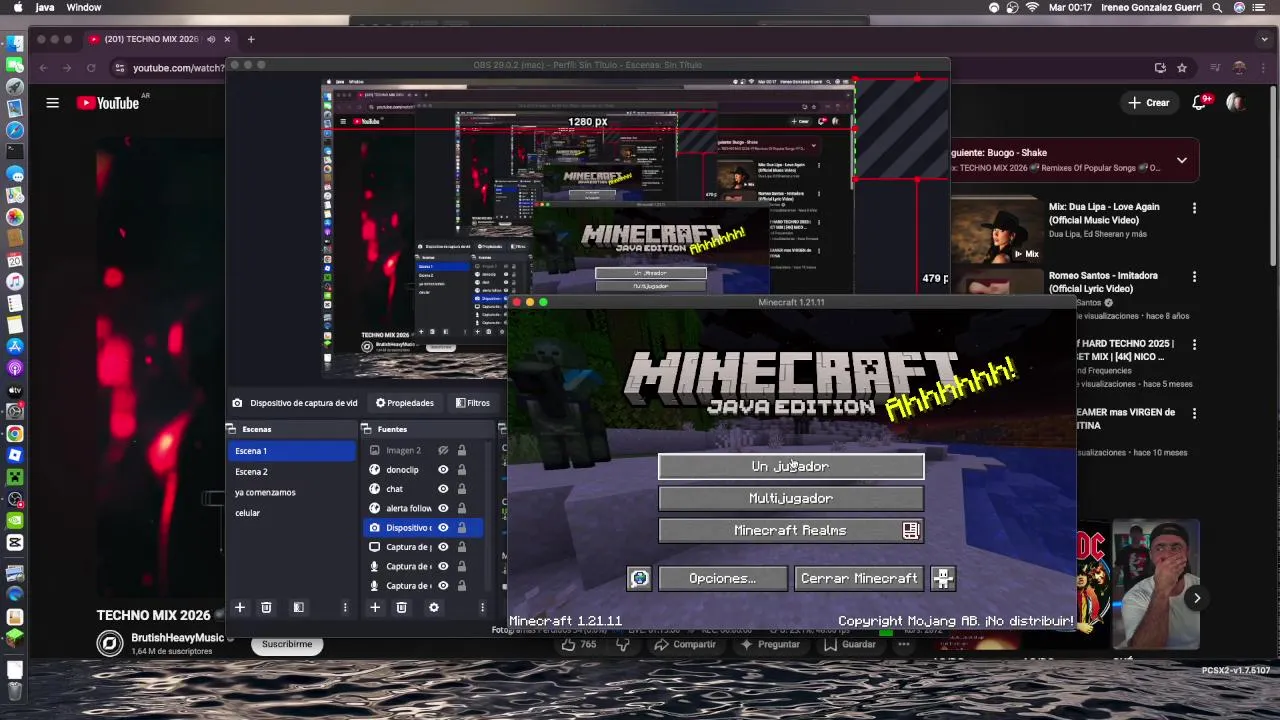1280x720 pixels.
Task: Add a new source with plus icon
Action: [375, 608]
